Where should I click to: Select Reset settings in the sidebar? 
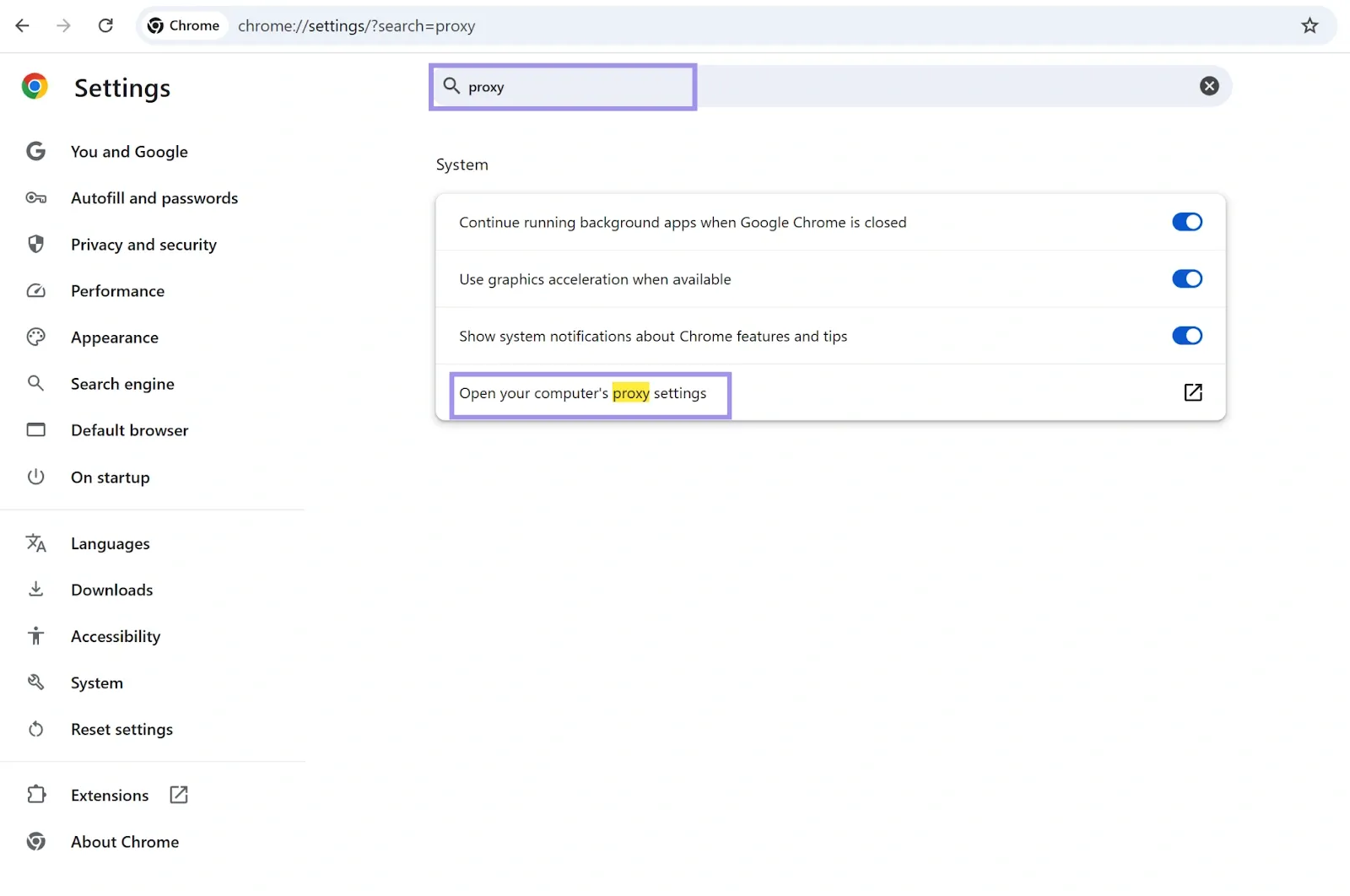pos(121,729)
